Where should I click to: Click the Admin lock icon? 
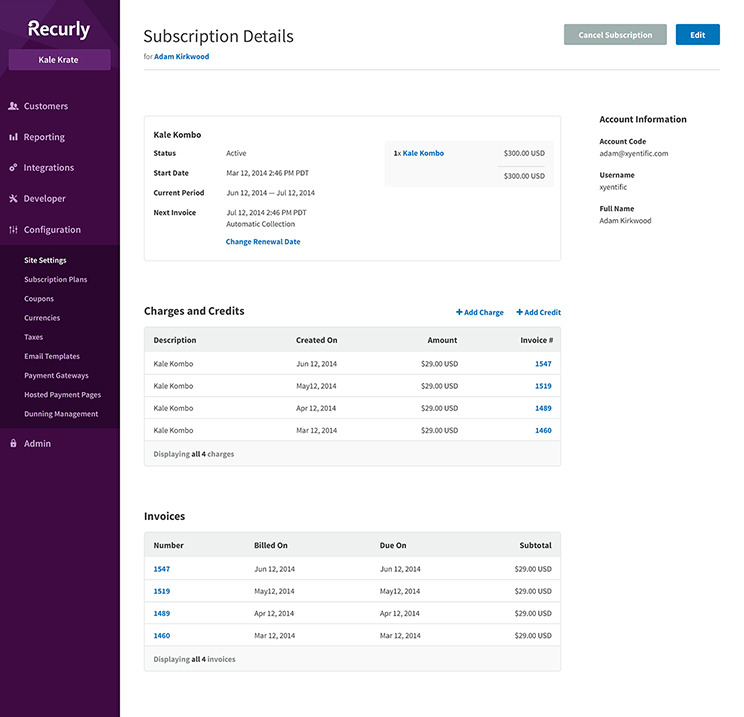click(x=13, y=444)
